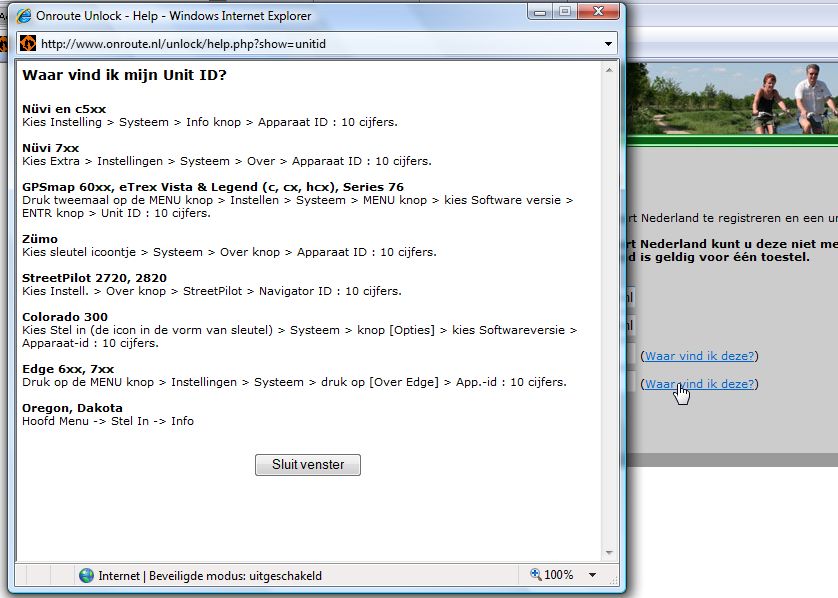The width and height of the screenshot is (838, 598).
Task: Click the 'Edge 6xx, 7xx' heading
Action: click(x=68, y=369)
